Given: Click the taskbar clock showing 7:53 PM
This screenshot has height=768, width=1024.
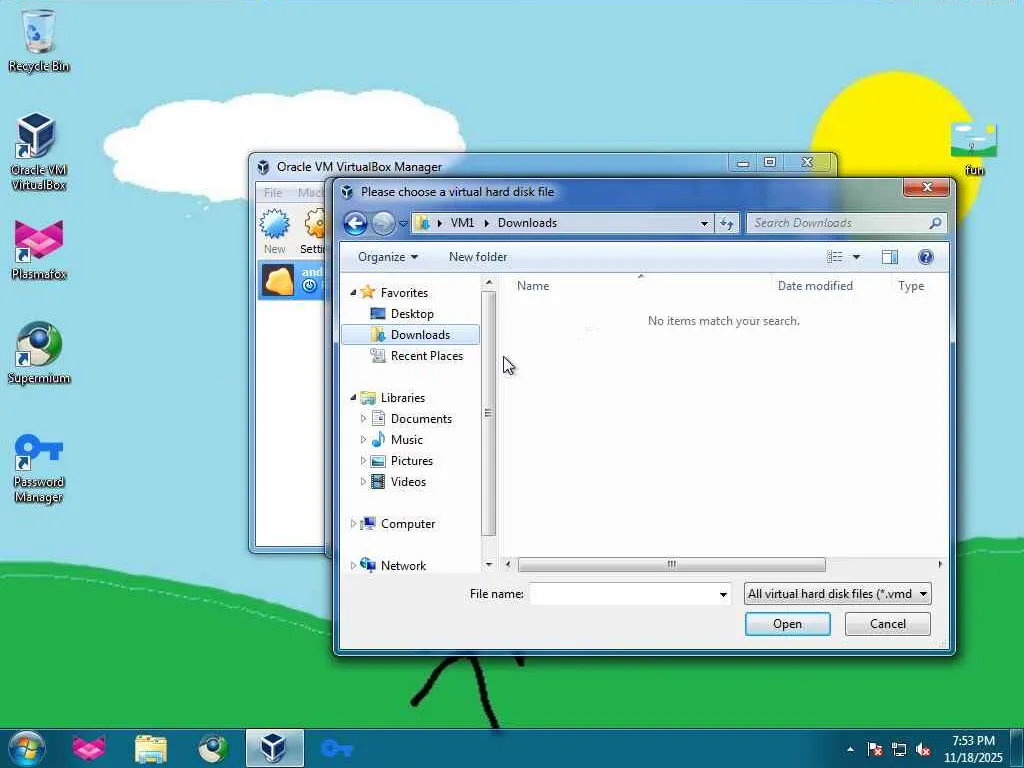Looking at the screenshot, I should pos(972,748).
